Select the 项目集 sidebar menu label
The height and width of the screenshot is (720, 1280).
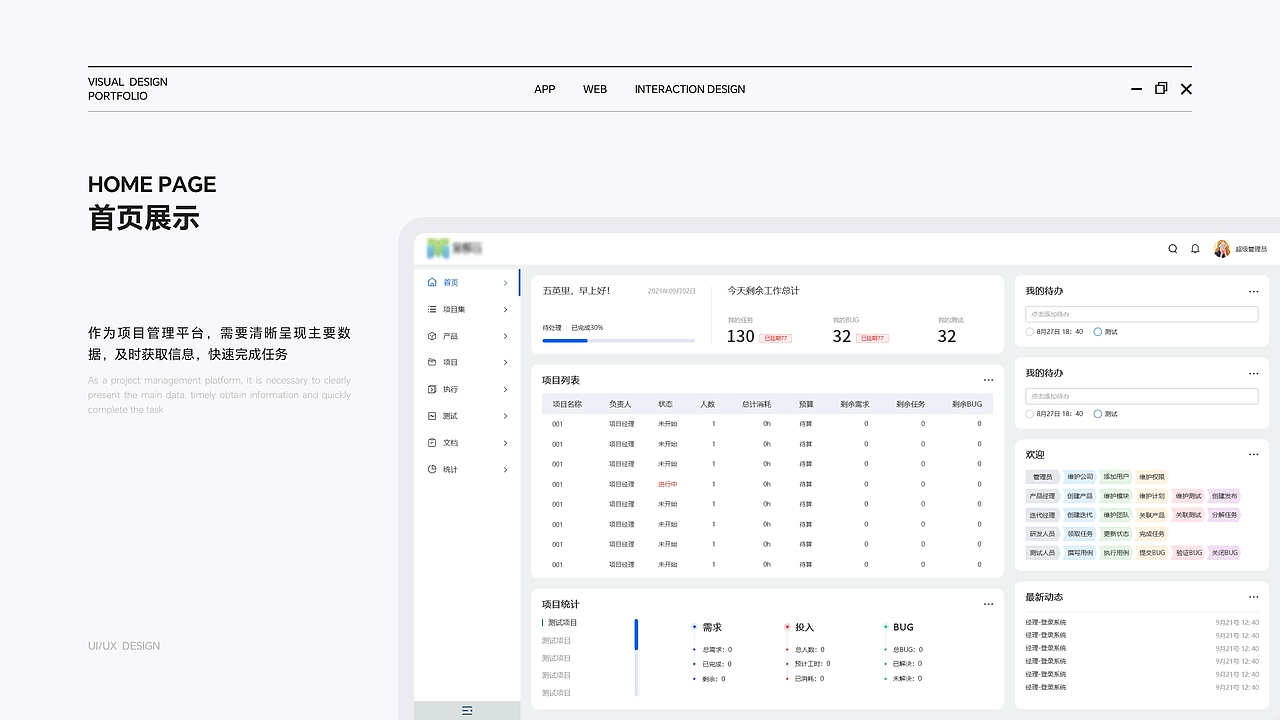click(454, 309)
